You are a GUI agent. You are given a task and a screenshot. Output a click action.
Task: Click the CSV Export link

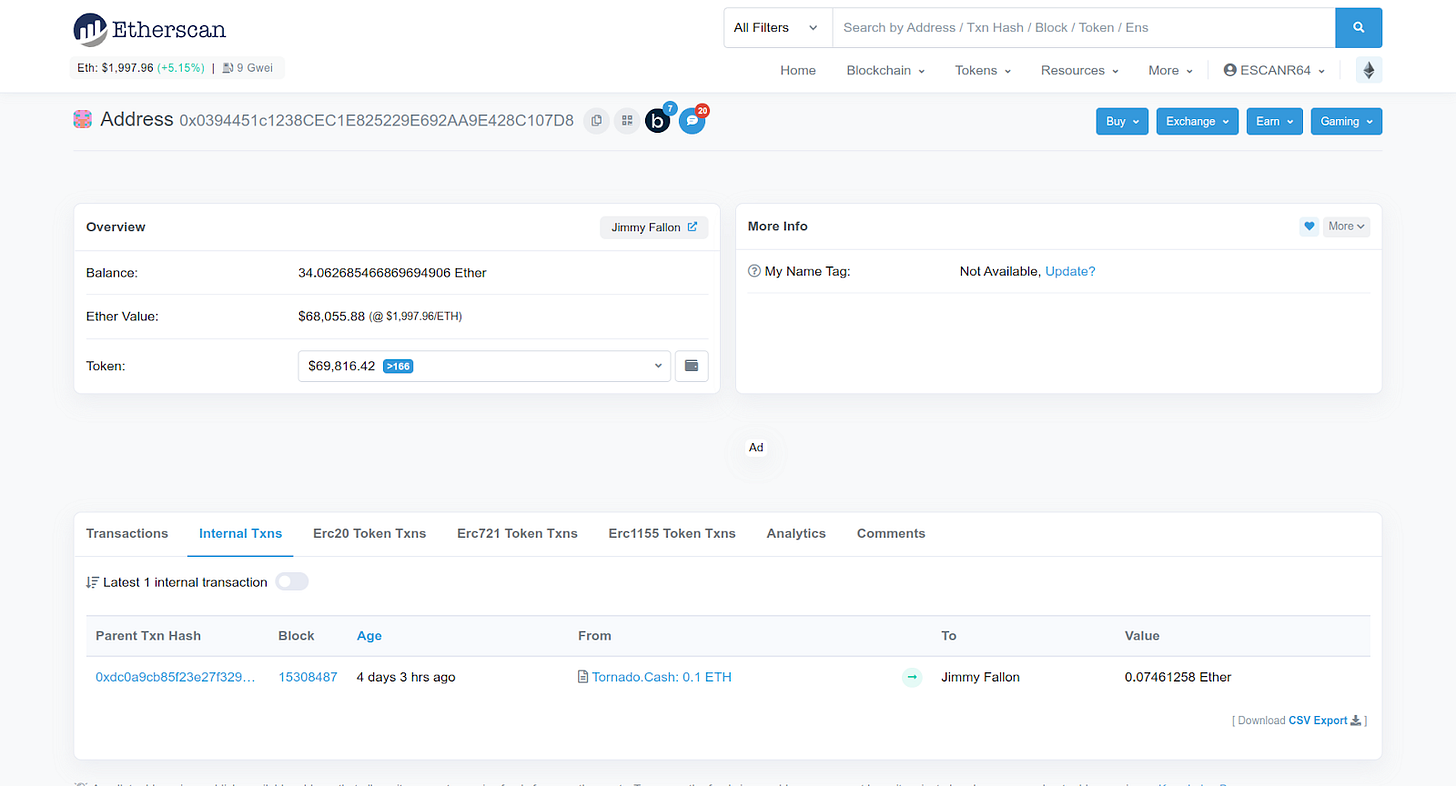[1318, 720]
